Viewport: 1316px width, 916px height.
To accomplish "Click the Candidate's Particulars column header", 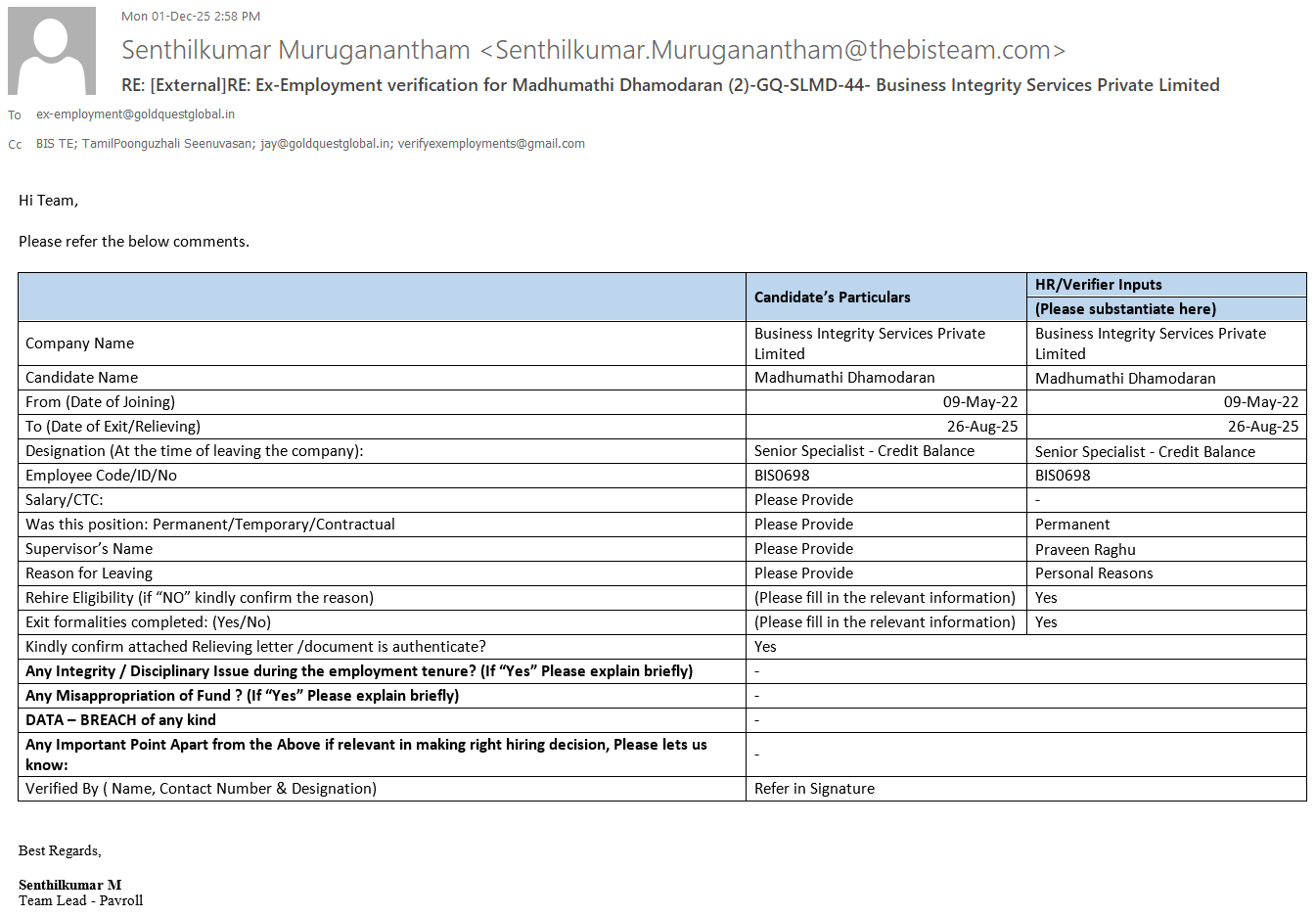I will [x=832, y=298].
